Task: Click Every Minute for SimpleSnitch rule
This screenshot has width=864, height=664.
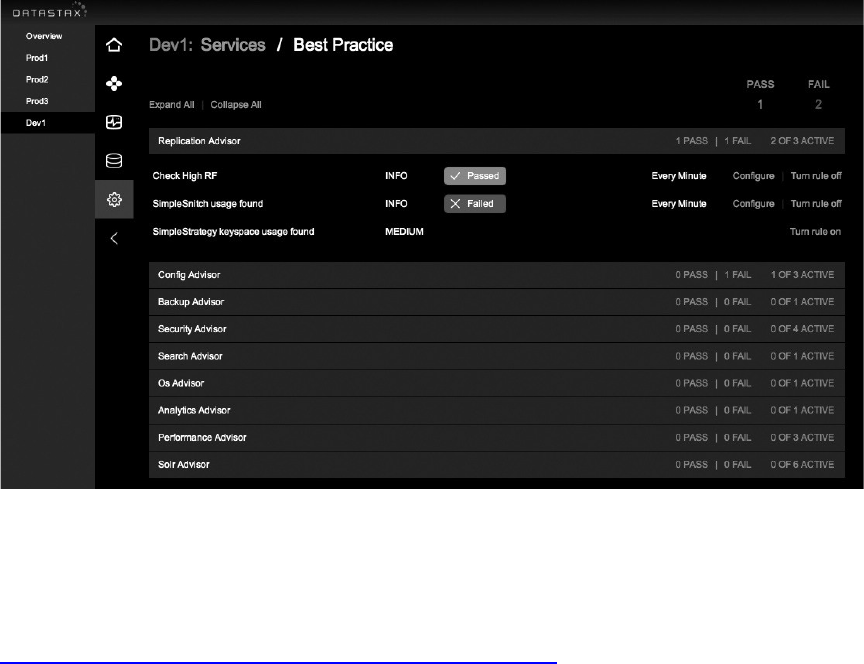Action: (x=679, y=203)
